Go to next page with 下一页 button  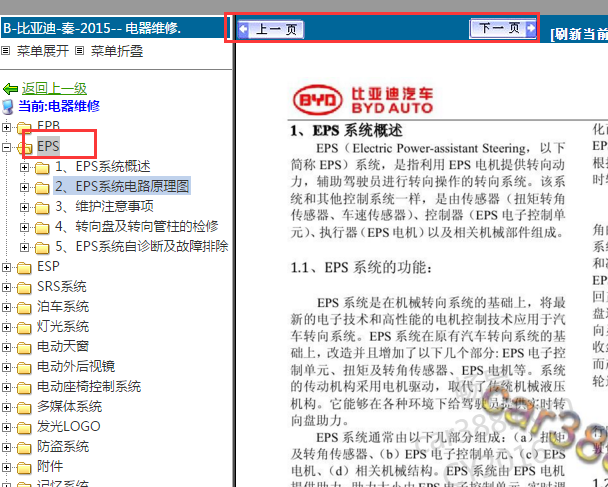[x=503, y=28]
